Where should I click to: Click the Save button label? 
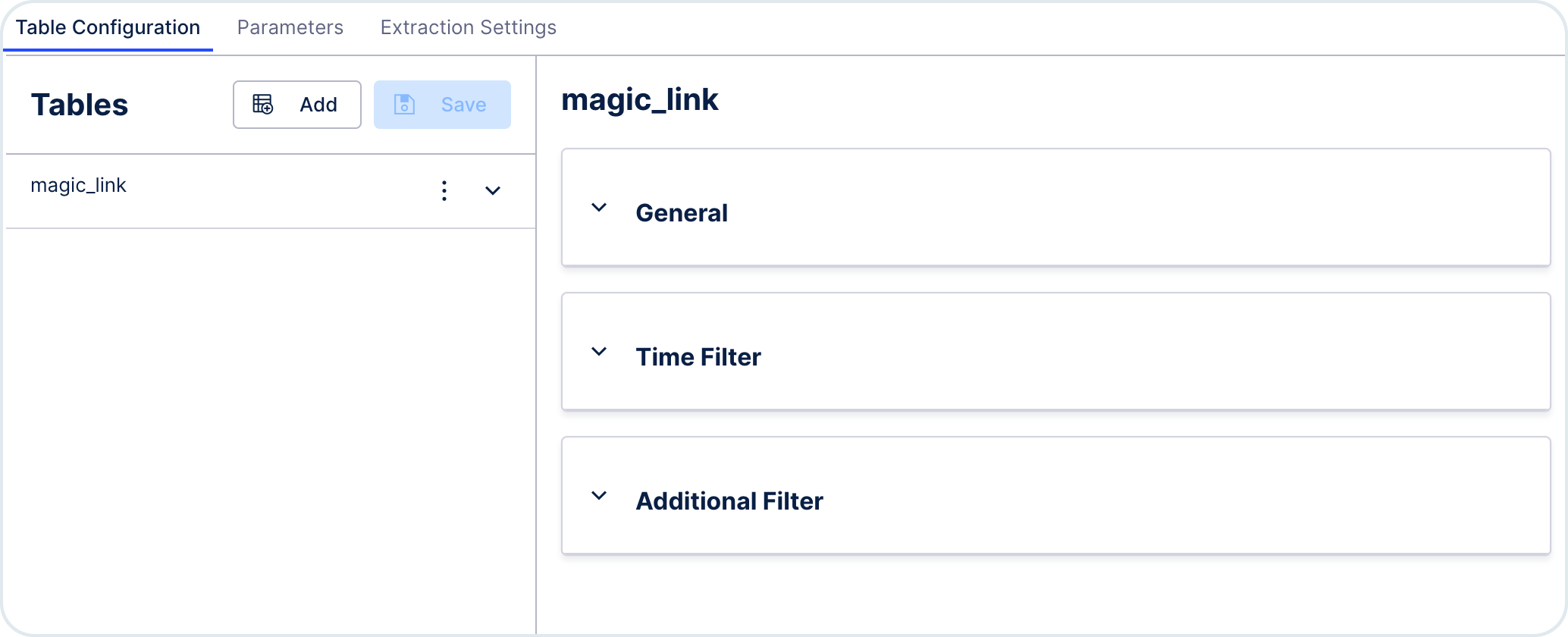point(464,105)
